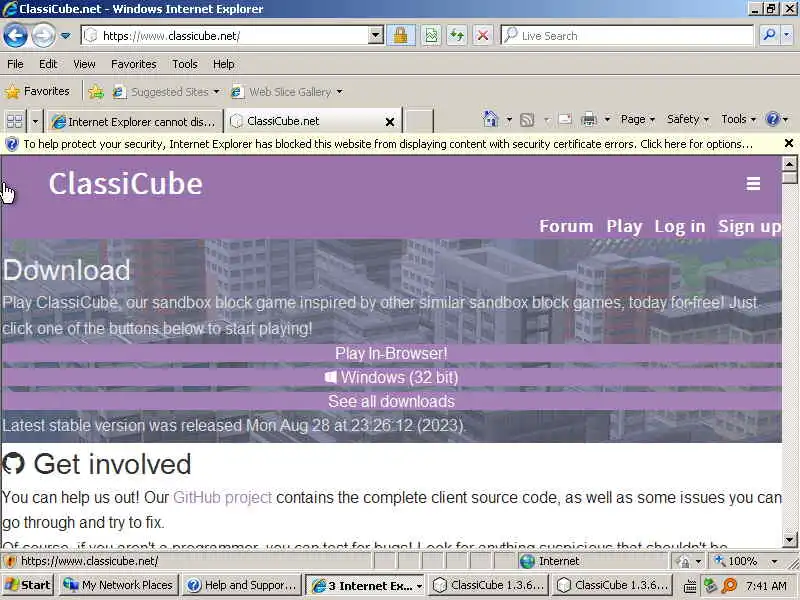Open Favorites Center with the star button
800x600 pixels.
pyautogui.click(x=37, y=91)
